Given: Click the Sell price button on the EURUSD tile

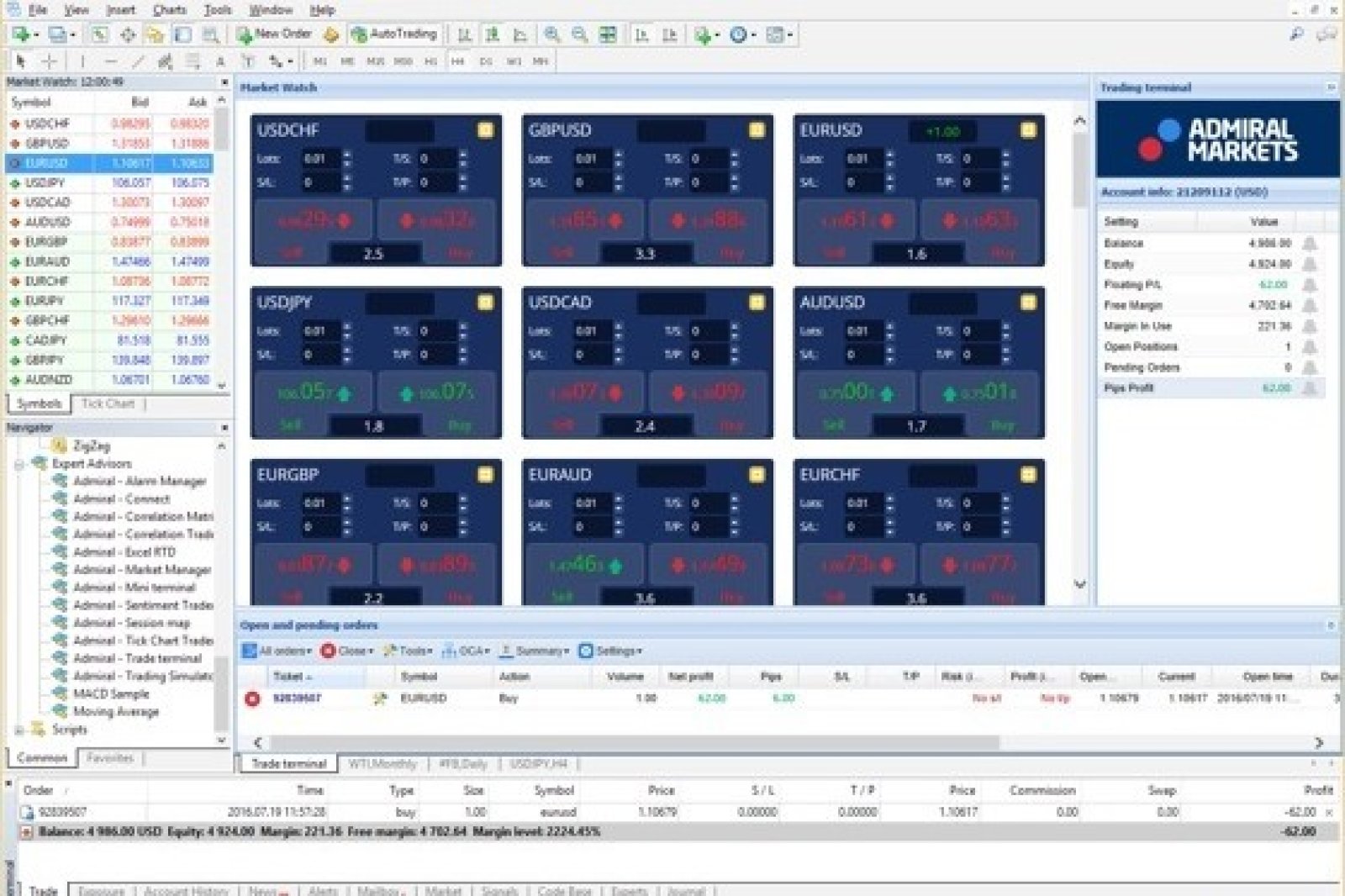Looking at the screenshot, I should tap(855, 221).
